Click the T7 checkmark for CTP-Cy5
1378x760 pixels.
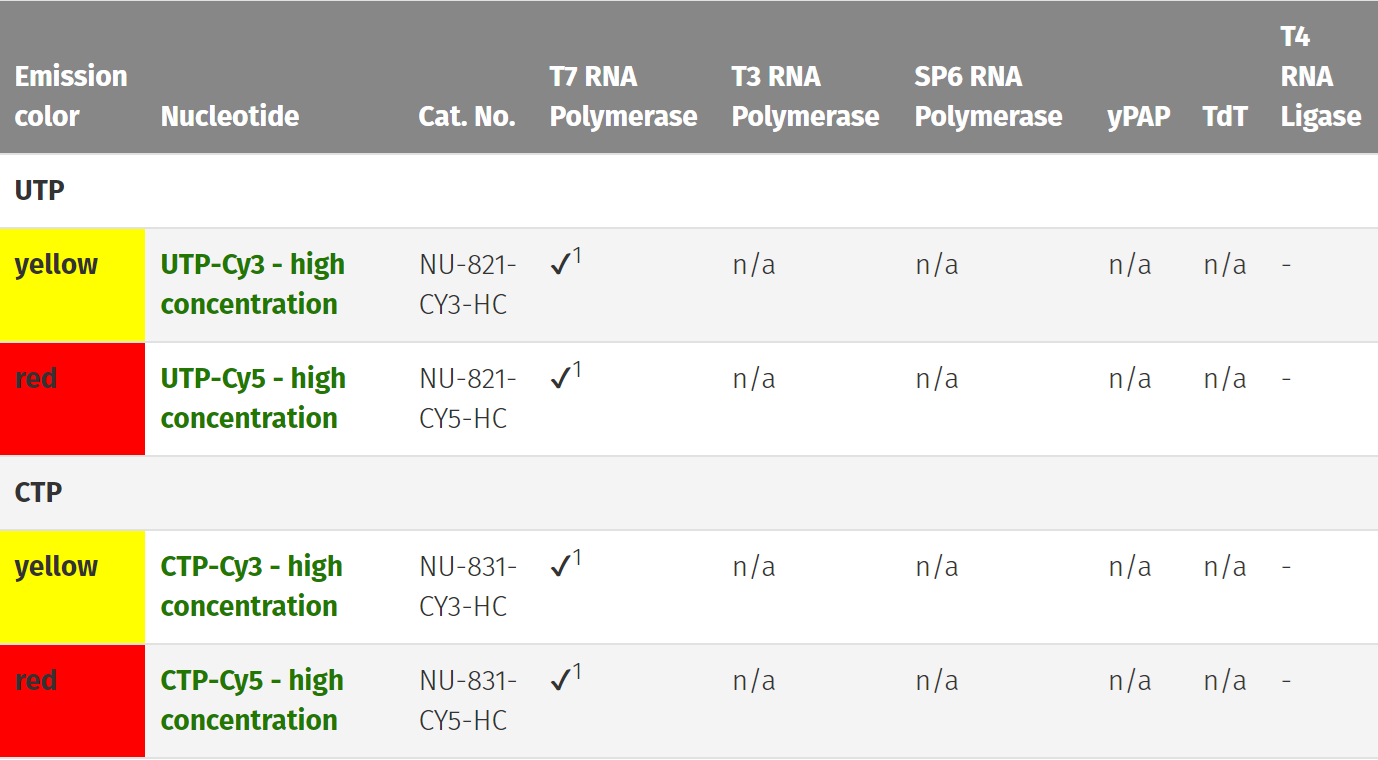coord(562,681)
